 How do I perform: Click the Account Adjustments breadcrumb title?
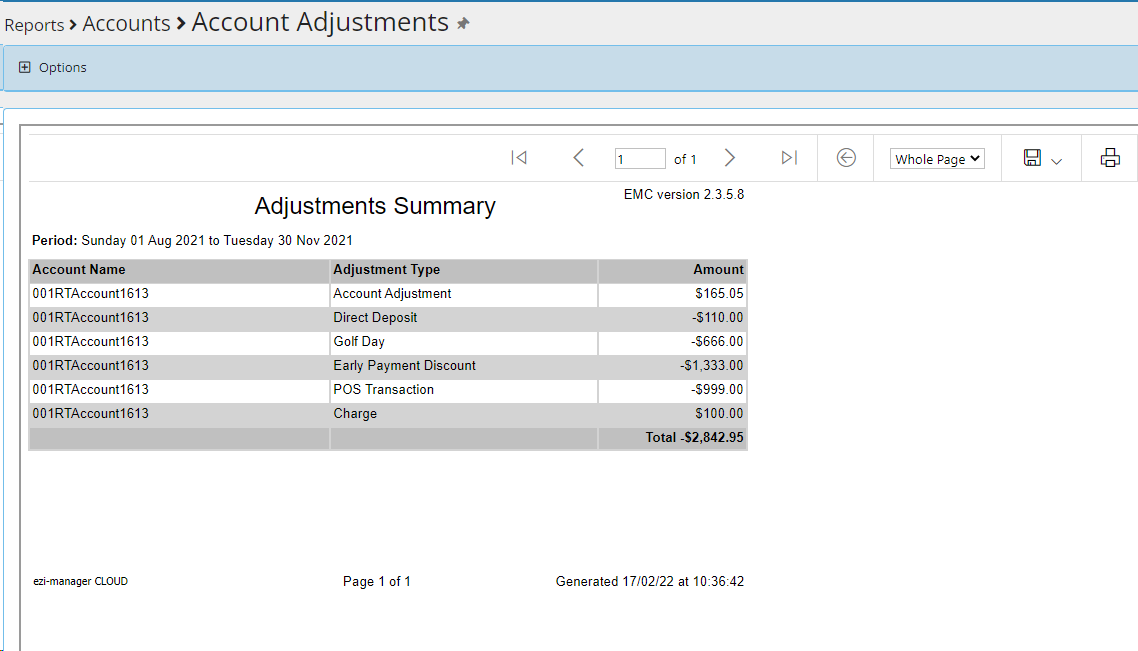(x=320, y=22)
